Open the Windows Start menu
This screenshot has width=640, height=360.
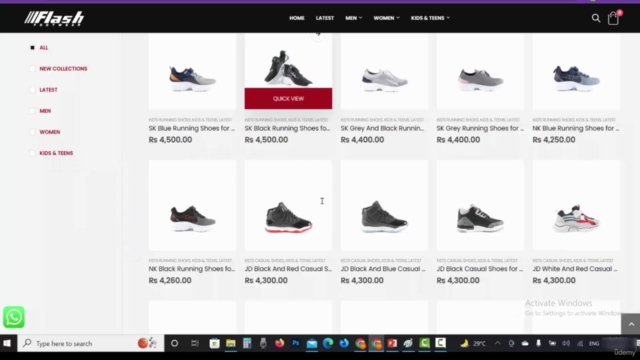[7, 343]
